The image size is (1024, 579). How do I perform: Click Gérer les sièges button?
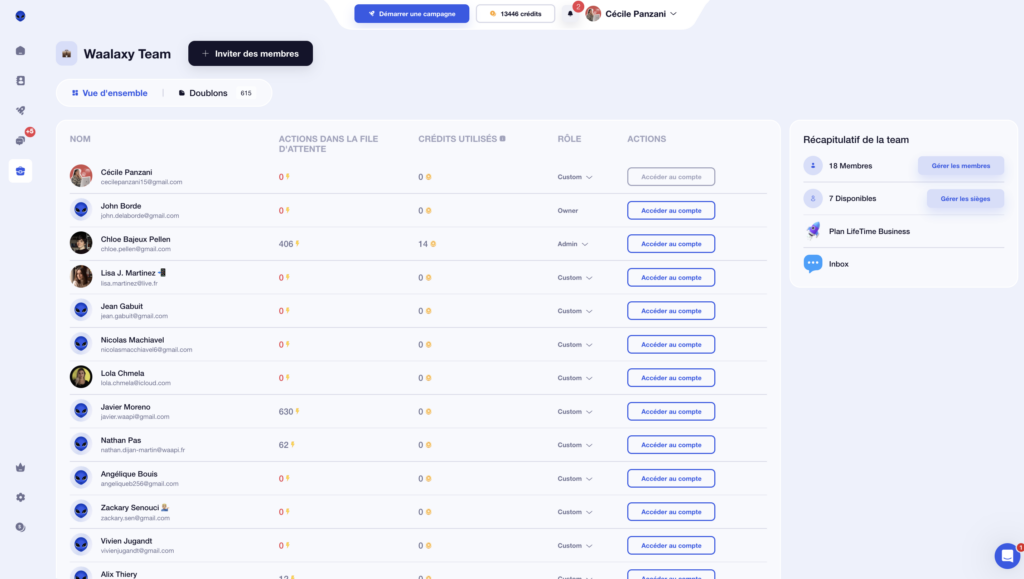click(x=965, y=199)
